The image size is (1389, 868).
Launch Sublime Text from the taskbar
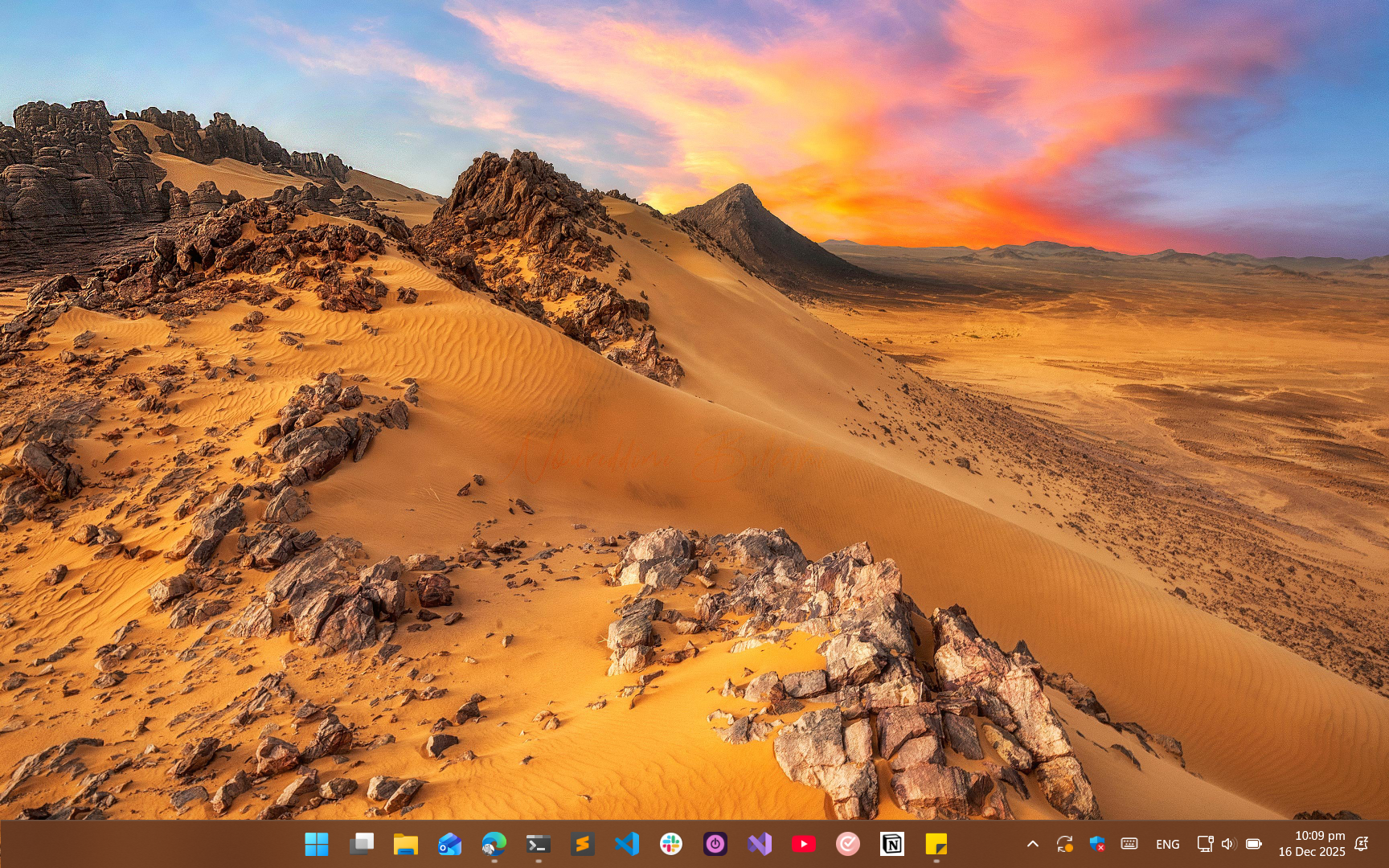point(583,844)
